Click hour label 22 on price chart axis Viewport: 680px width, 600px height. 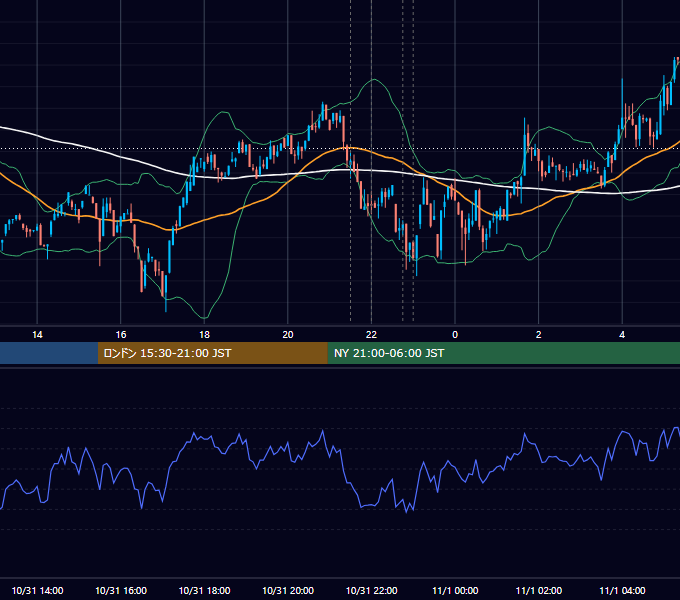[371, 335]
